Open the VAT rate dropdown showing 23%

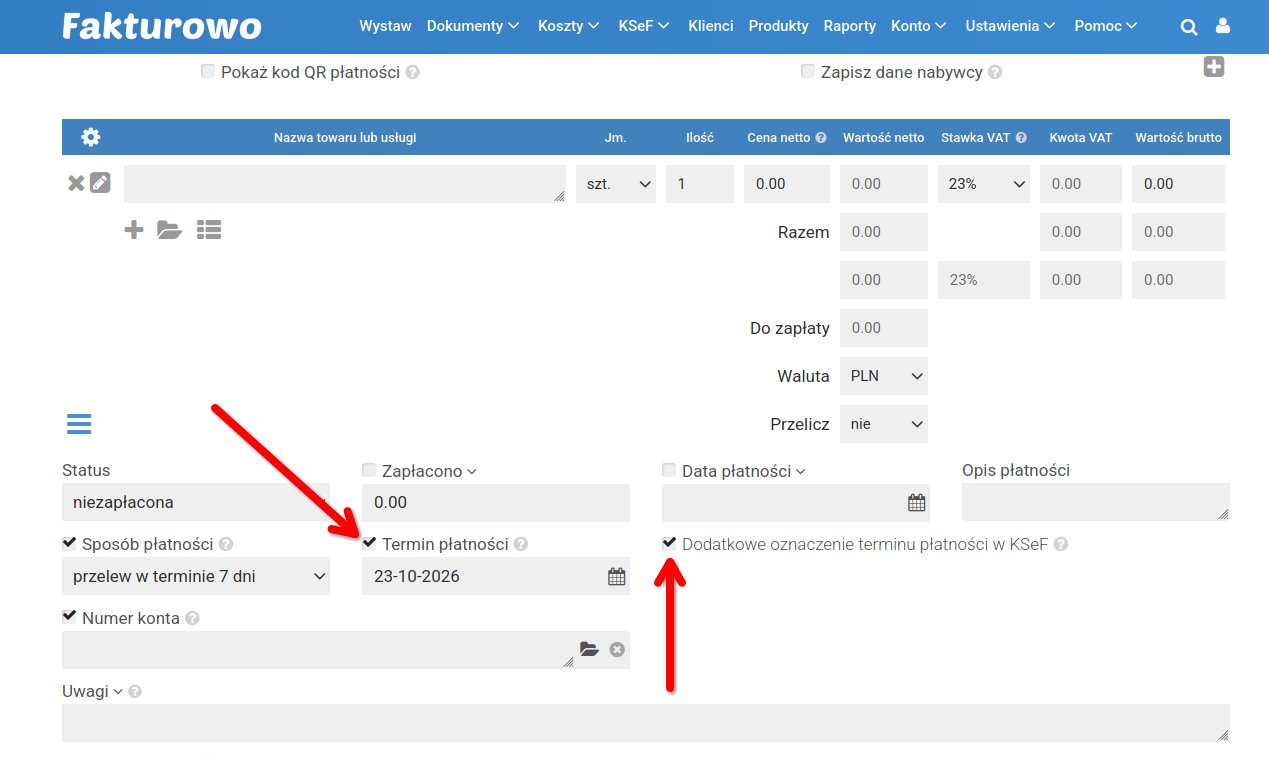point(984,184)
